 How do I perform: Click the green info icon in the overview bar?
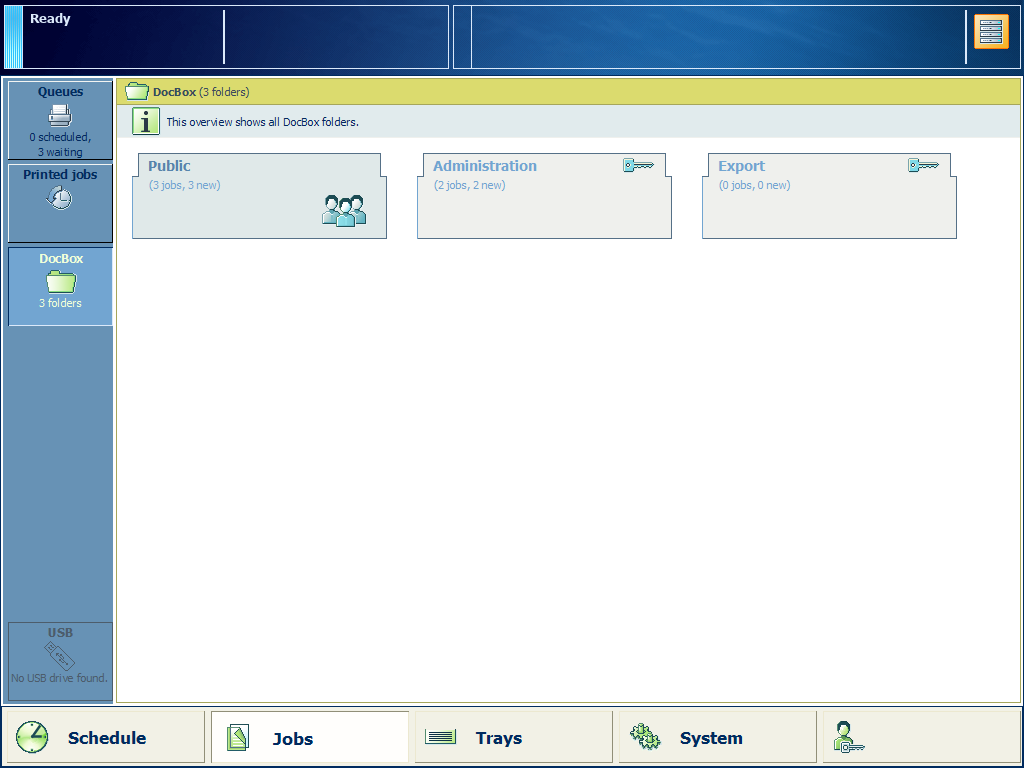[x=146, y=121]
